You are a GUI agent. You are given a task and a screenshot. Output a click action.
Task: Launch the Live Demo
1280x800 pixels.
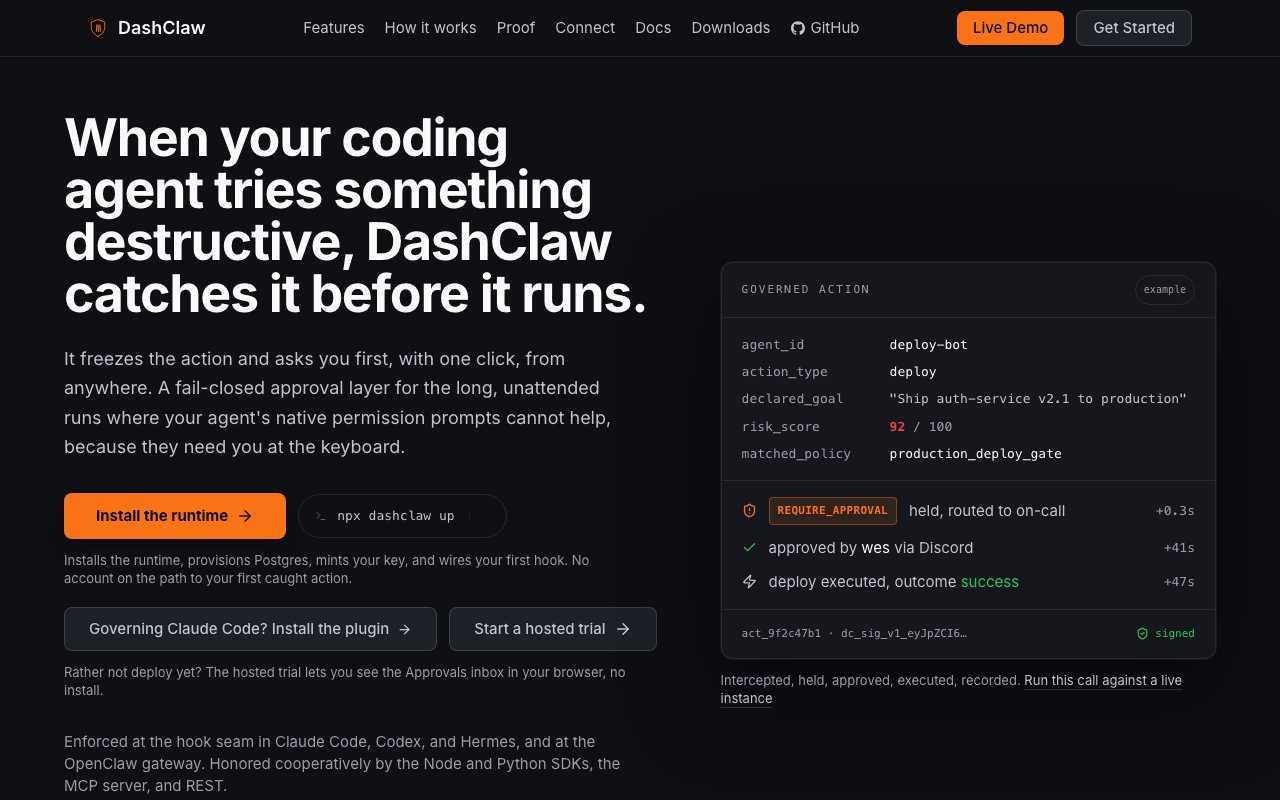pos(1010,28)
